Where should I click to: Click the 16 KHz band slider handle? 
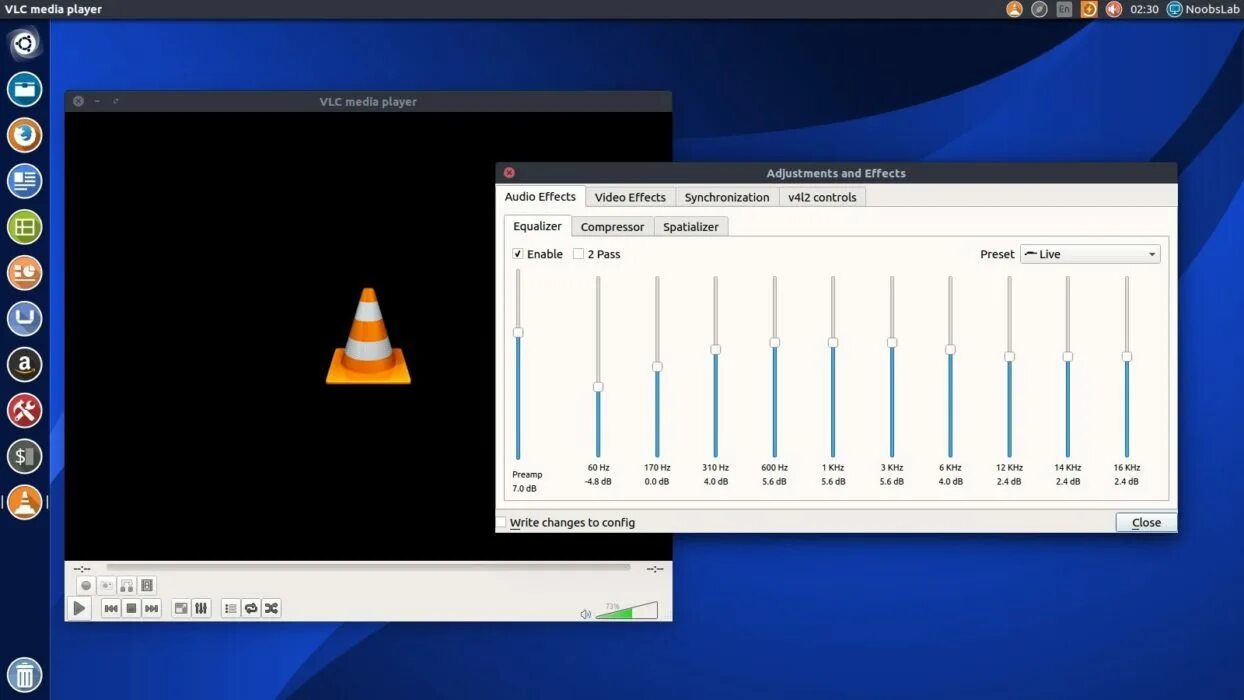(1126, 356)
